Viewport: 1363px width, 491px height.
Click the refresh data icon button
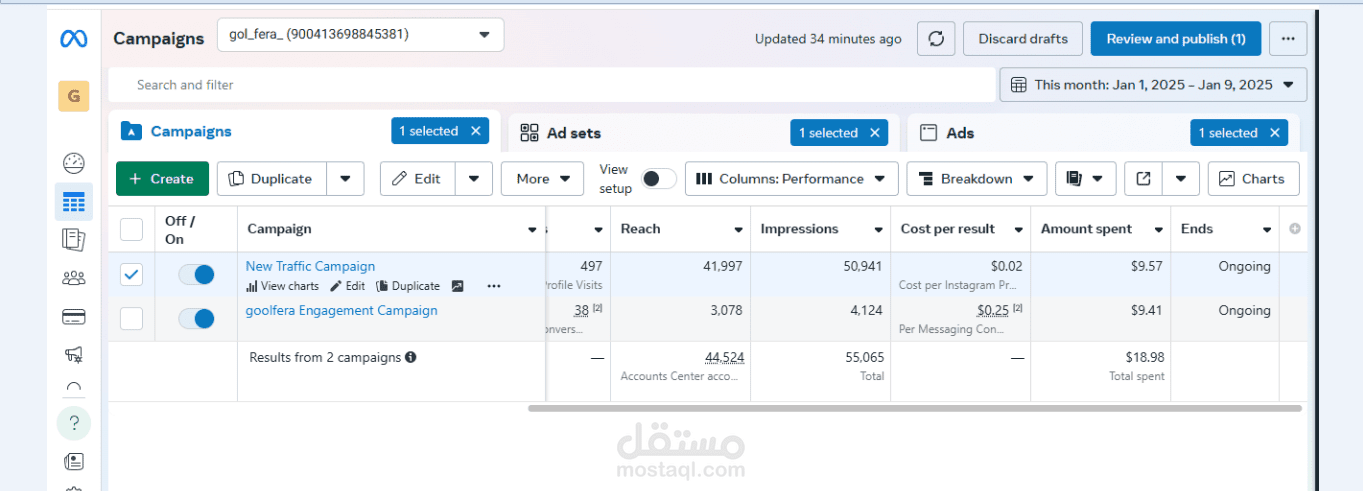pyautogui.click(x=936, y=39)
